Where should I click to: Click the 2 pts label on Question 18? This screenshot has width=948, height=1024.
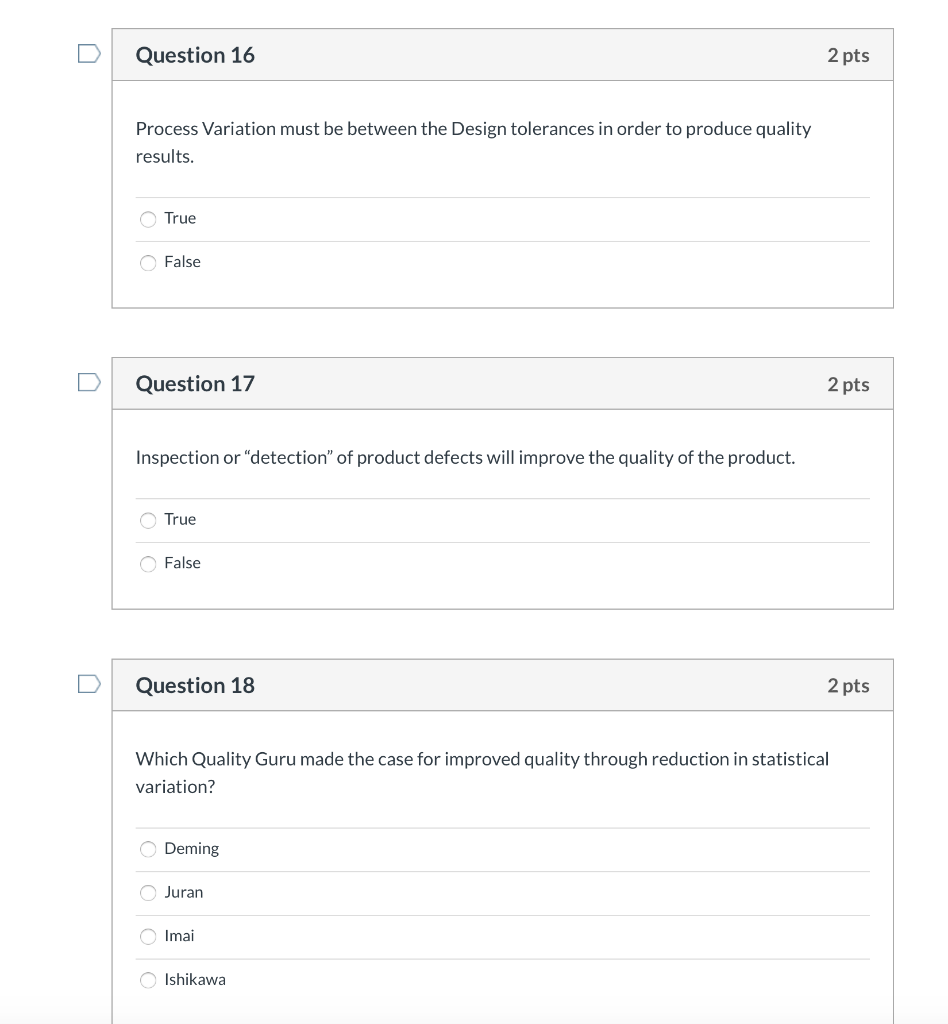[849, 685]
